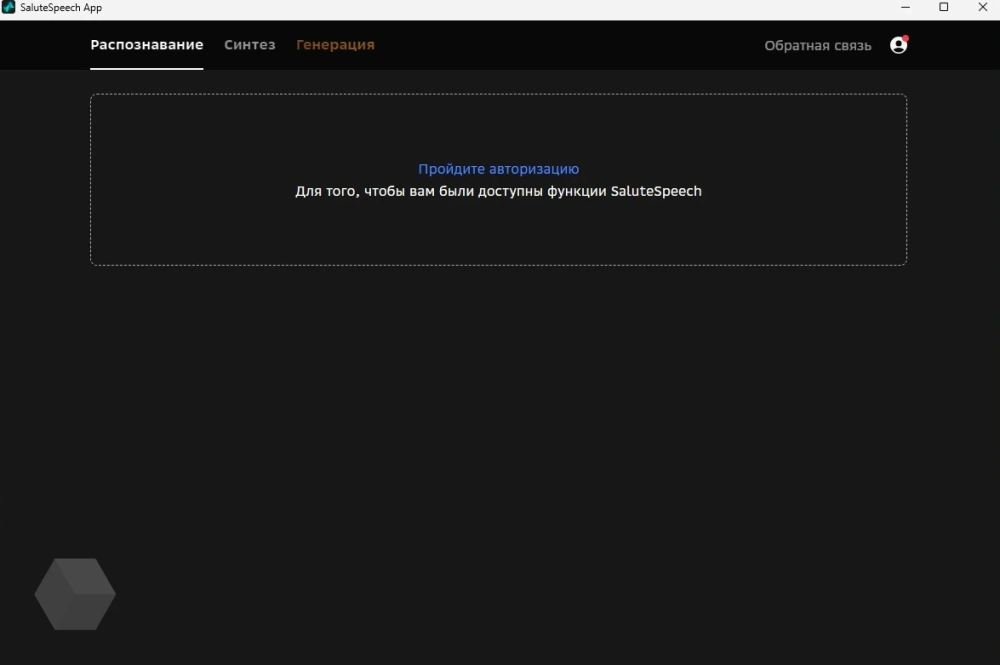1000x665 pixels.
Task: Click the word SaluteSpeech in the description
Action: pos(656,191)
